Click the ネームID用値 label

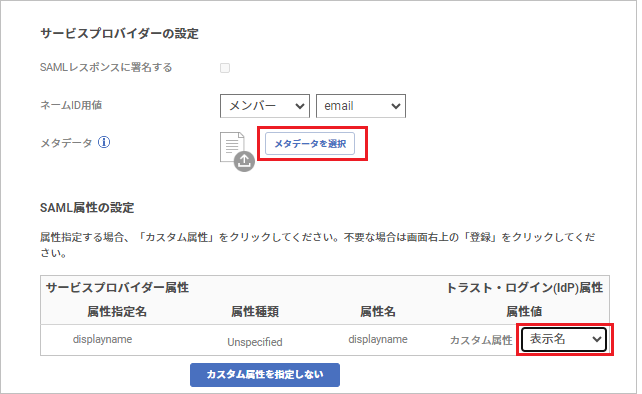click(x=71, y=105)
